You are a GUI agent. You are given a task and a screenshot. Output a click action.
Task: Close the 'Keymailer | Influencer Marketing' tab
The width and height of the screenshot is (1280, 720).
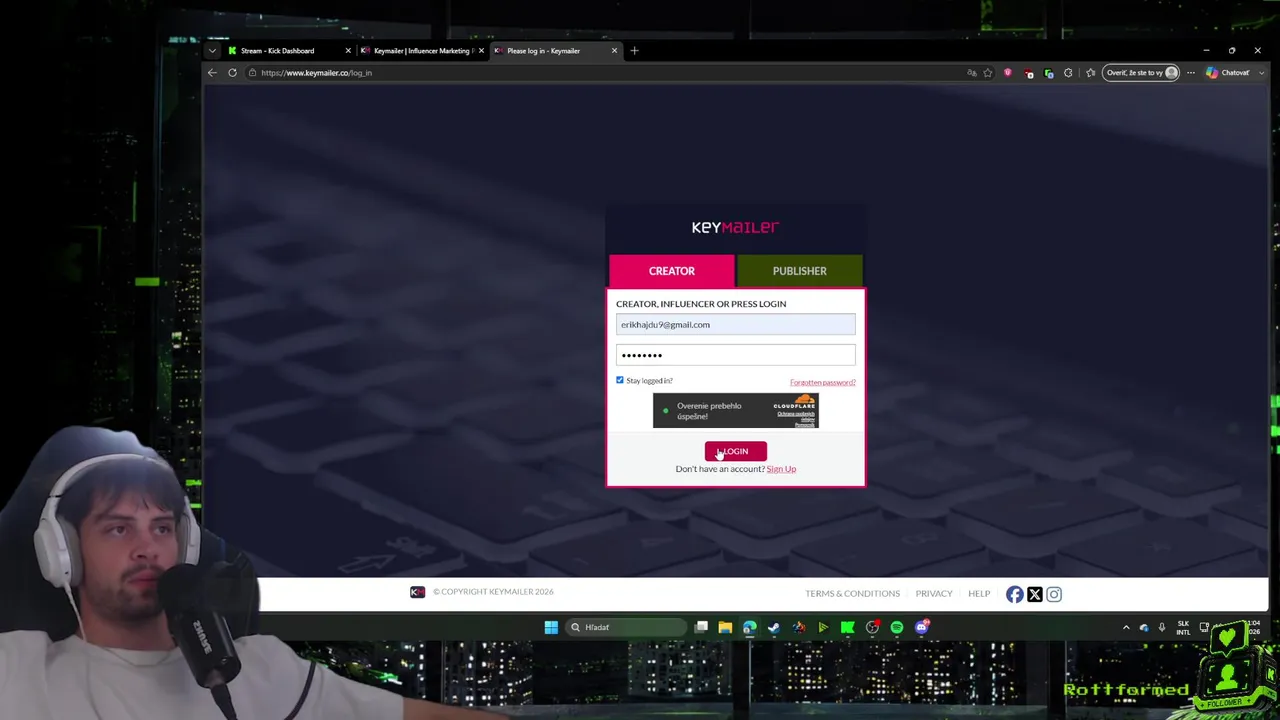click(x=481, y=51)
